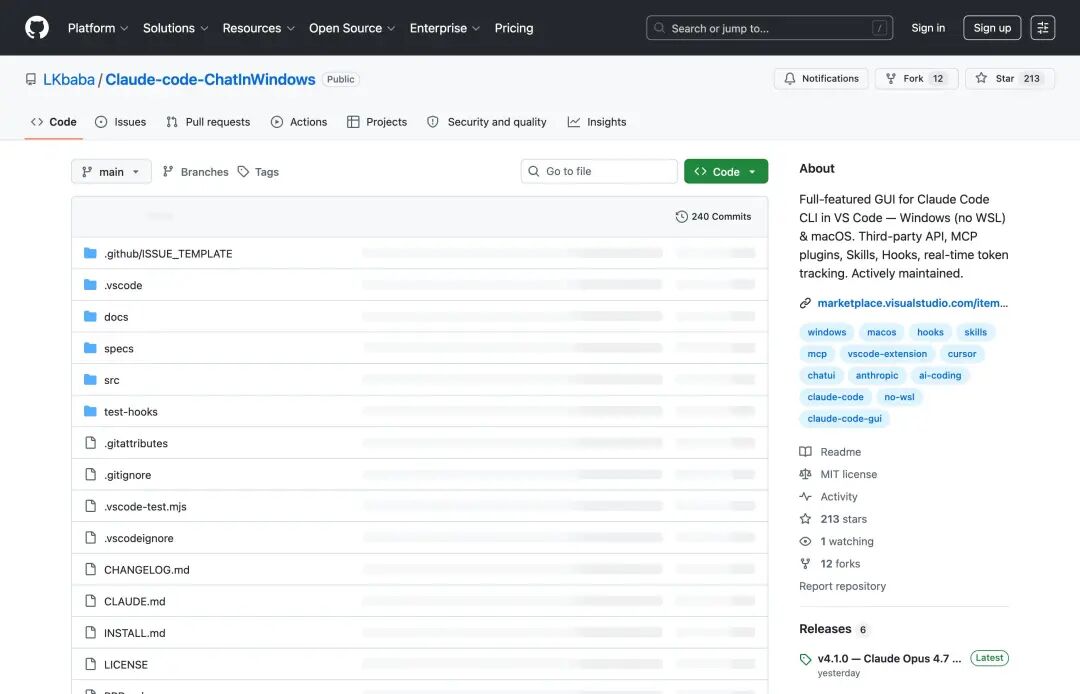This screenshot has width=1080, height=694.
Task: Expand the Open Source menu
Action: click(x=352, y=28)
